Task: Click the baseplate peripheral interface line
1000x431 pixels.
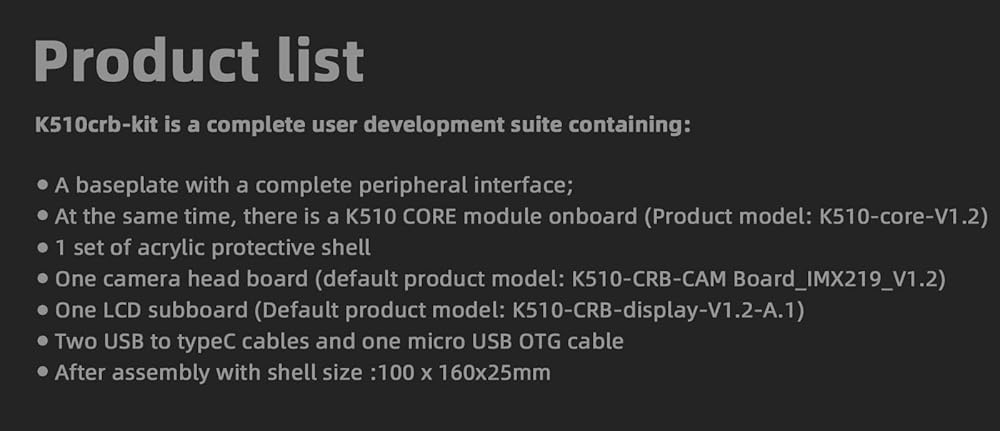Action: point(313,185)
